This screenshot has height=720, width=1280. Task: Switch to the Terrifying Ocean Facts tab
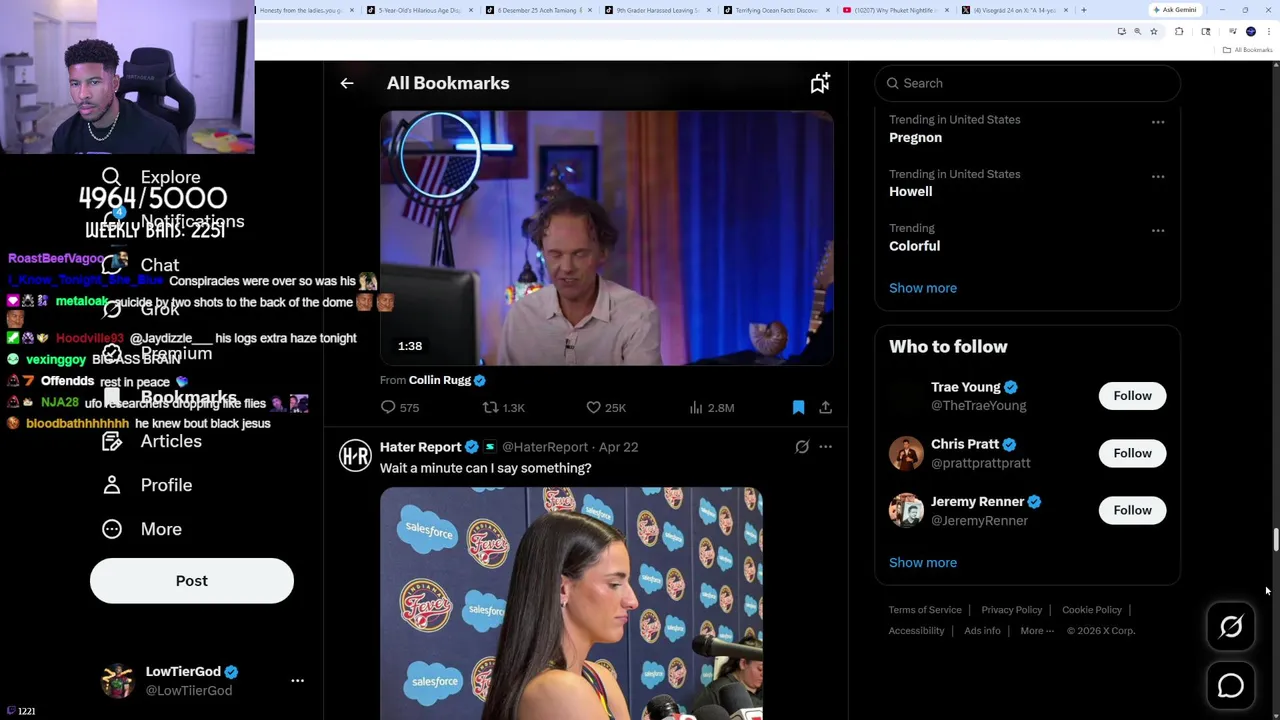(x=777, y=10)
